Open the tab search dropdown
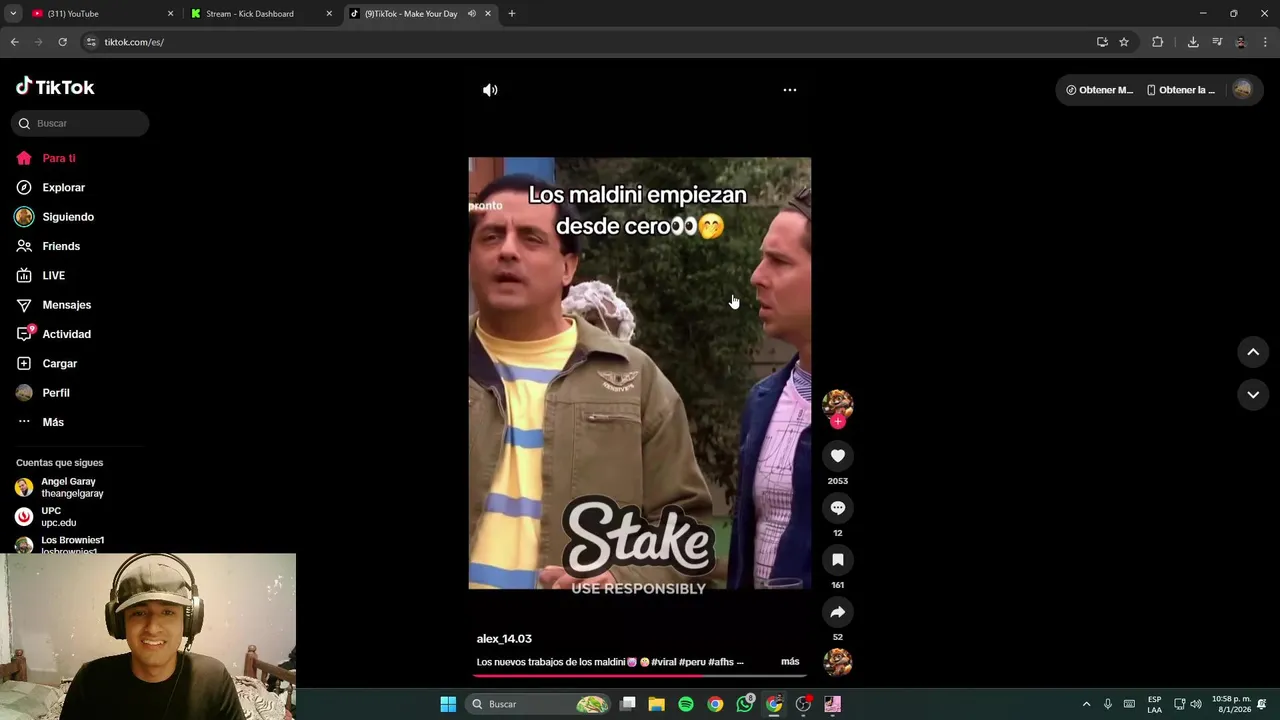 [x=13, y=14]
